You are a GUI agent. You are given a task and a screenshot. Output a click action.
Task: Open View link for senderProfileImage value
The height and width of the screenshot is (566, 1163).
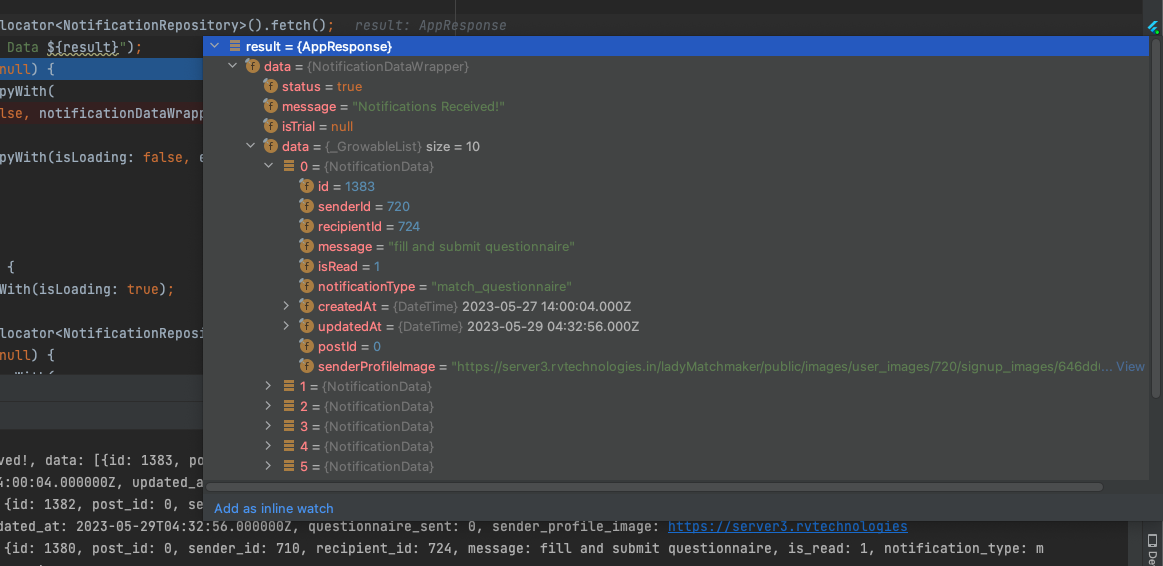click(x=1130, y=366)
